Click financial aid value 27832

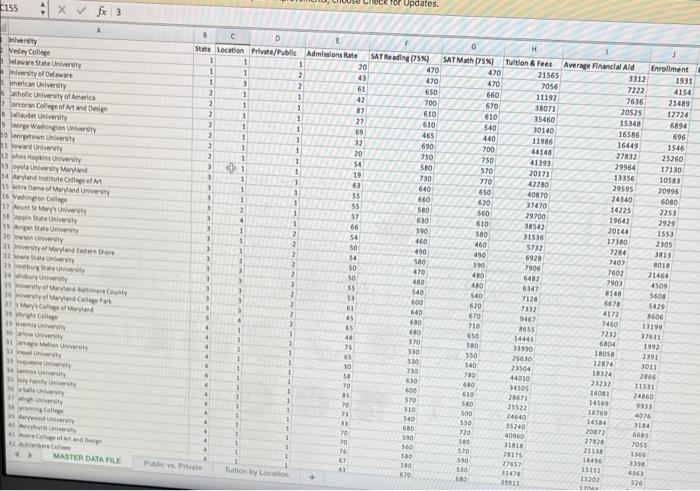(x=626, y=156)
